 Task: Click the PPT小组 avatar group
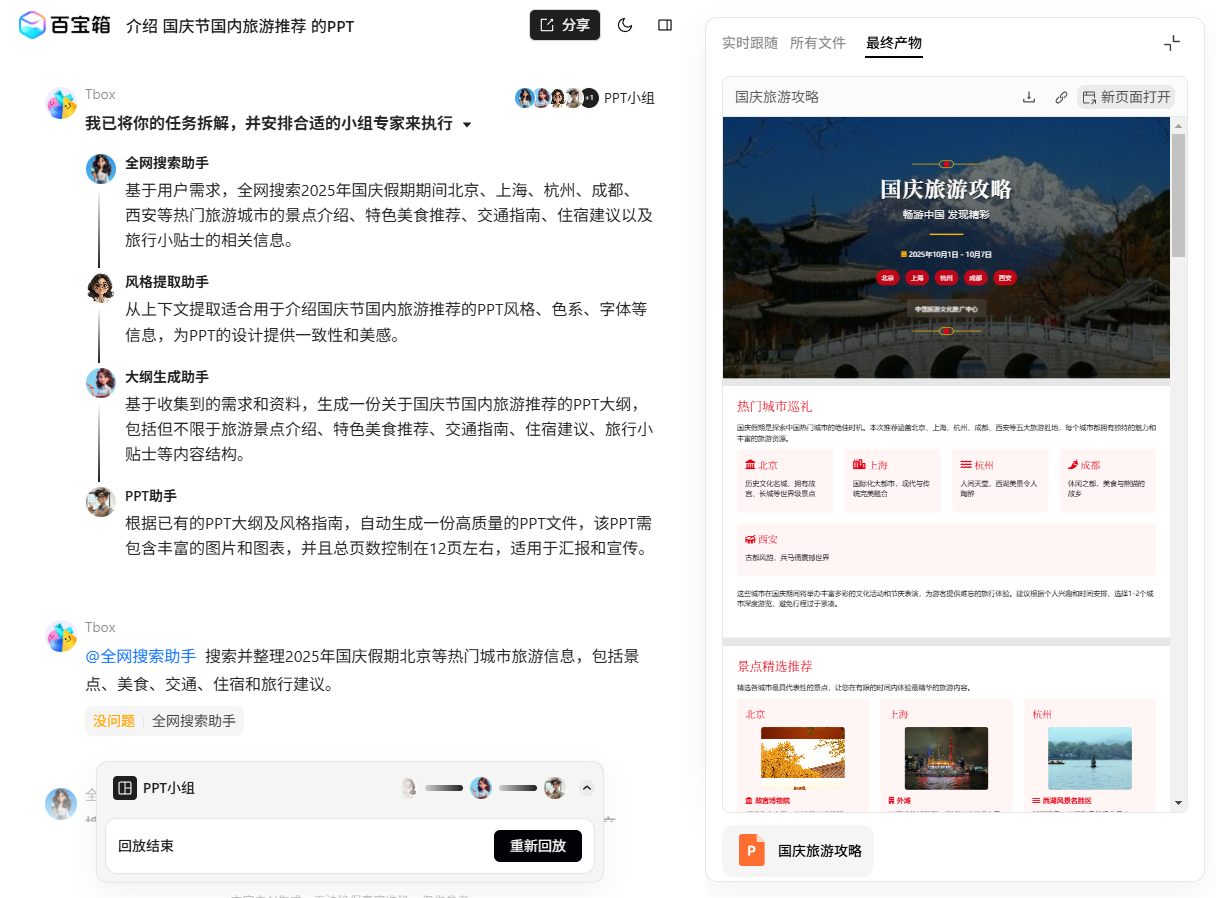tap(585, 98)
